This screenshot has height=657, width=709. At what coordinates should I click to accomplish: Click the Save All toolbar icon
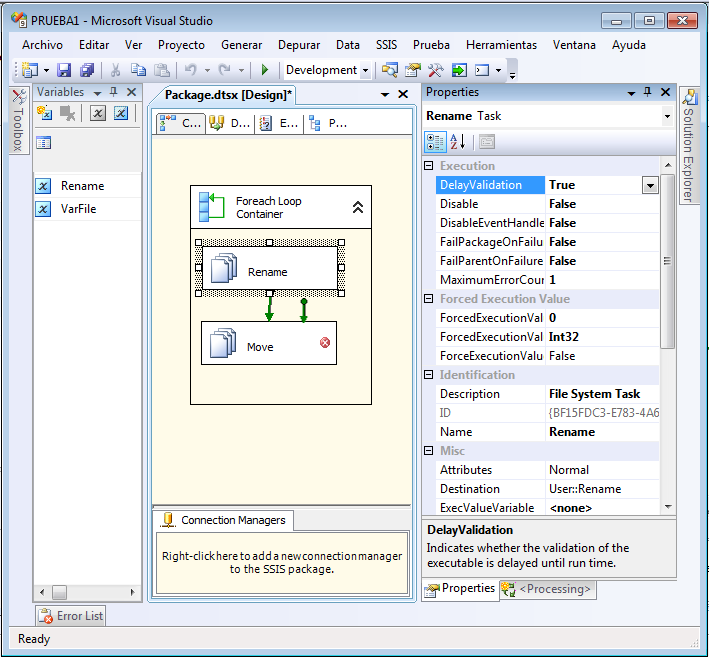tap(87, 70)
